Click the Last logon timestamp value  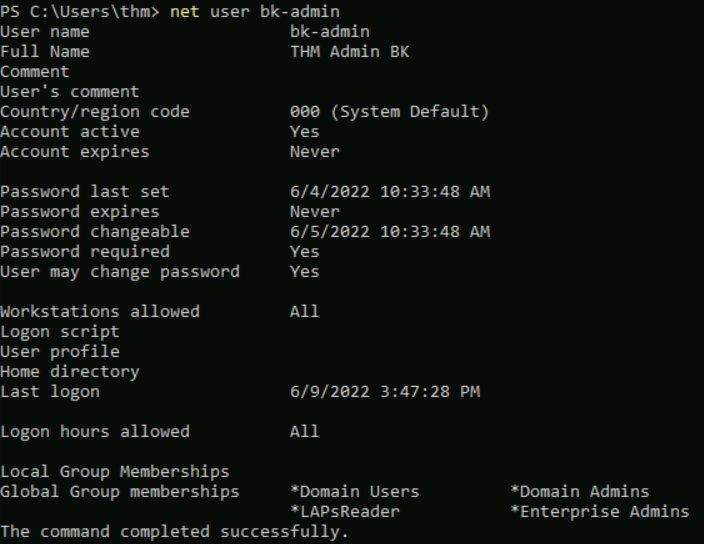click(x=384, y=391)
